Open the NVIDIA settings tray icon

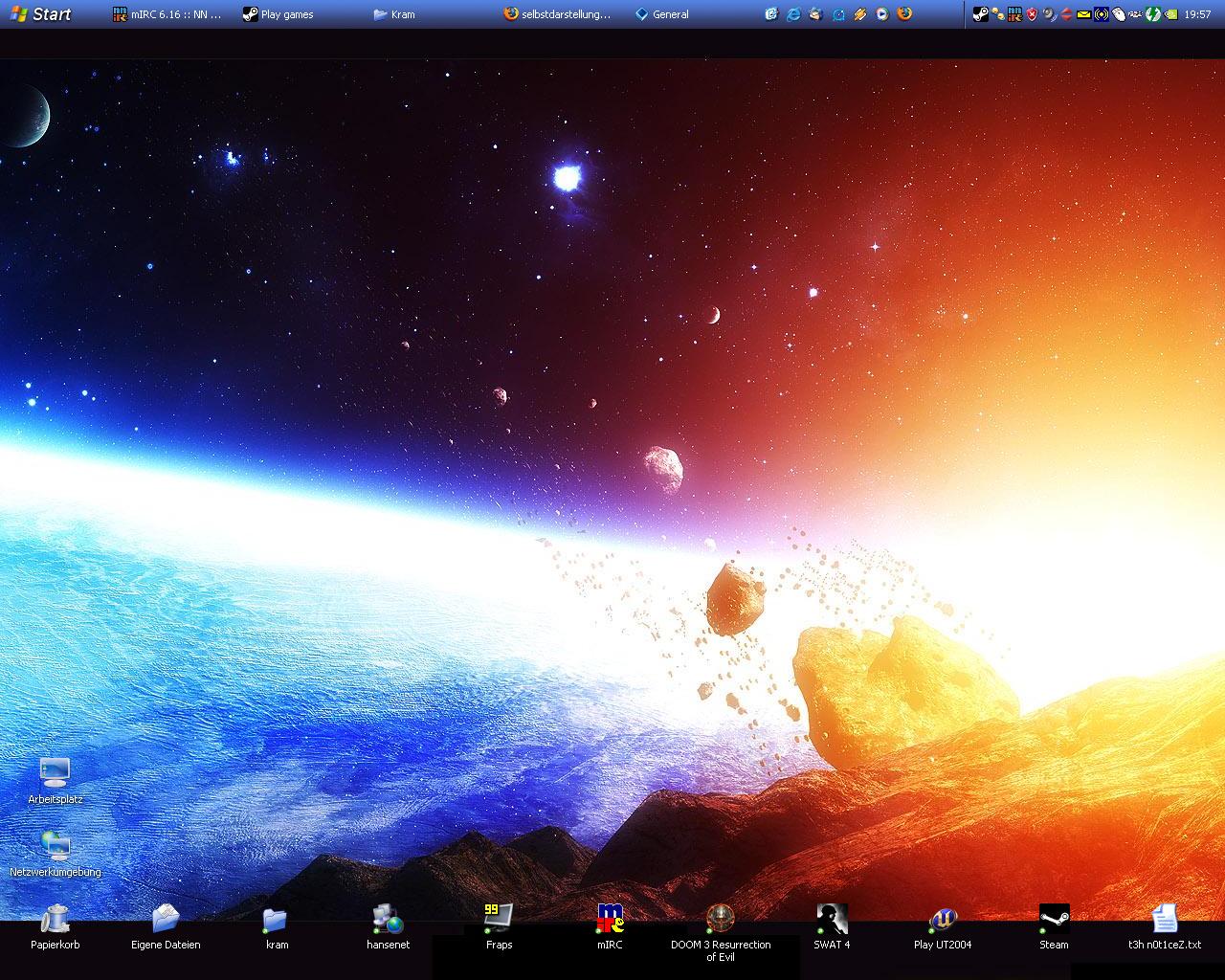click(x=1169, y=14)
